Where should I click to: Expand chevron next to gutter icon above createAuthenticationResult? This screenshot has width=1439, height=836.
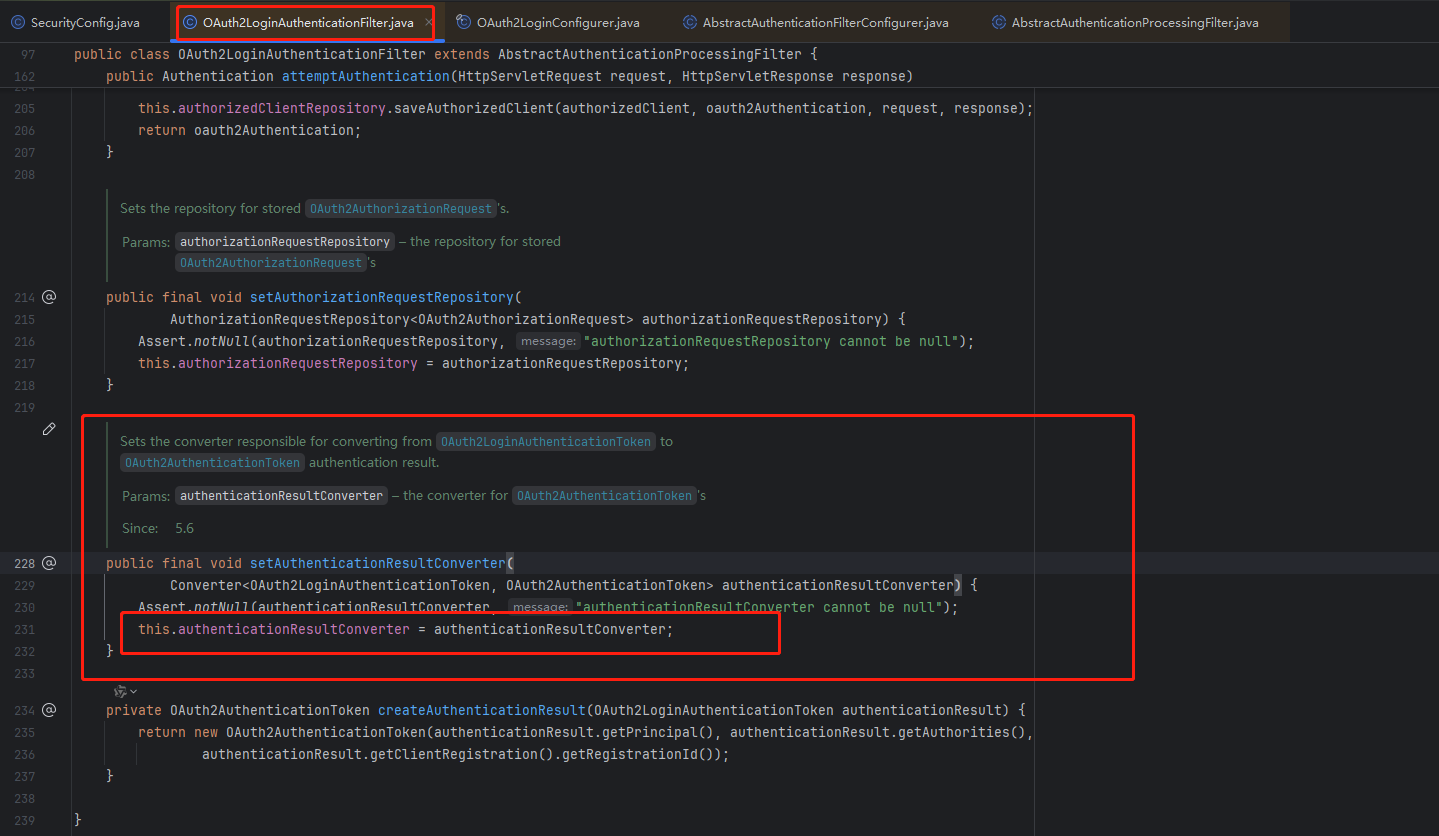(131, 690)
